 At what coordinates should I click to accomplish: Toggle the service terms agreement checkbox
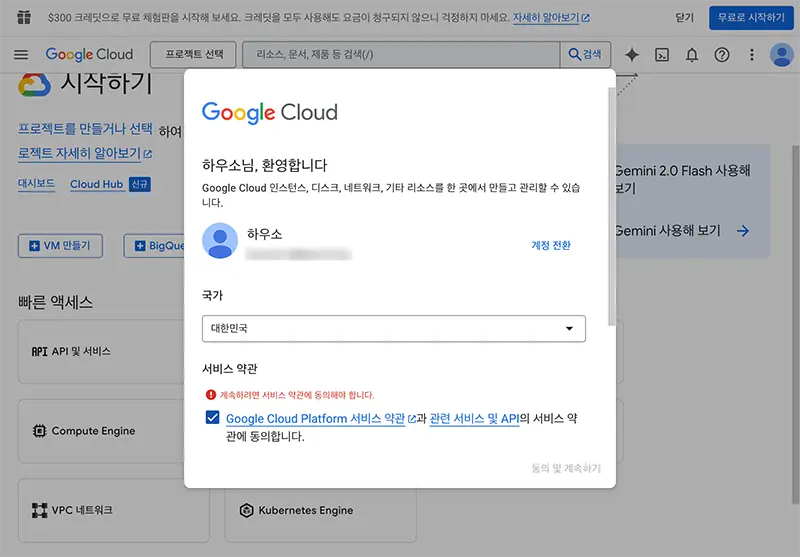[213, 418]
